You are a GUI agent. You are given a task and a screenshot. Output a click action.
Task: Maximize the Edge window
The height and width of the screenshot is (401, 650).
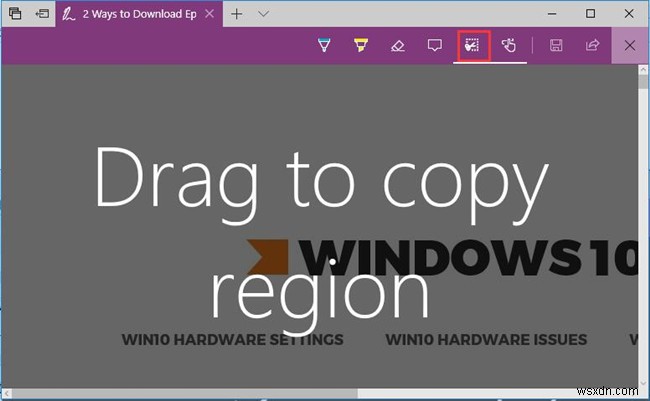coord(590,14)
